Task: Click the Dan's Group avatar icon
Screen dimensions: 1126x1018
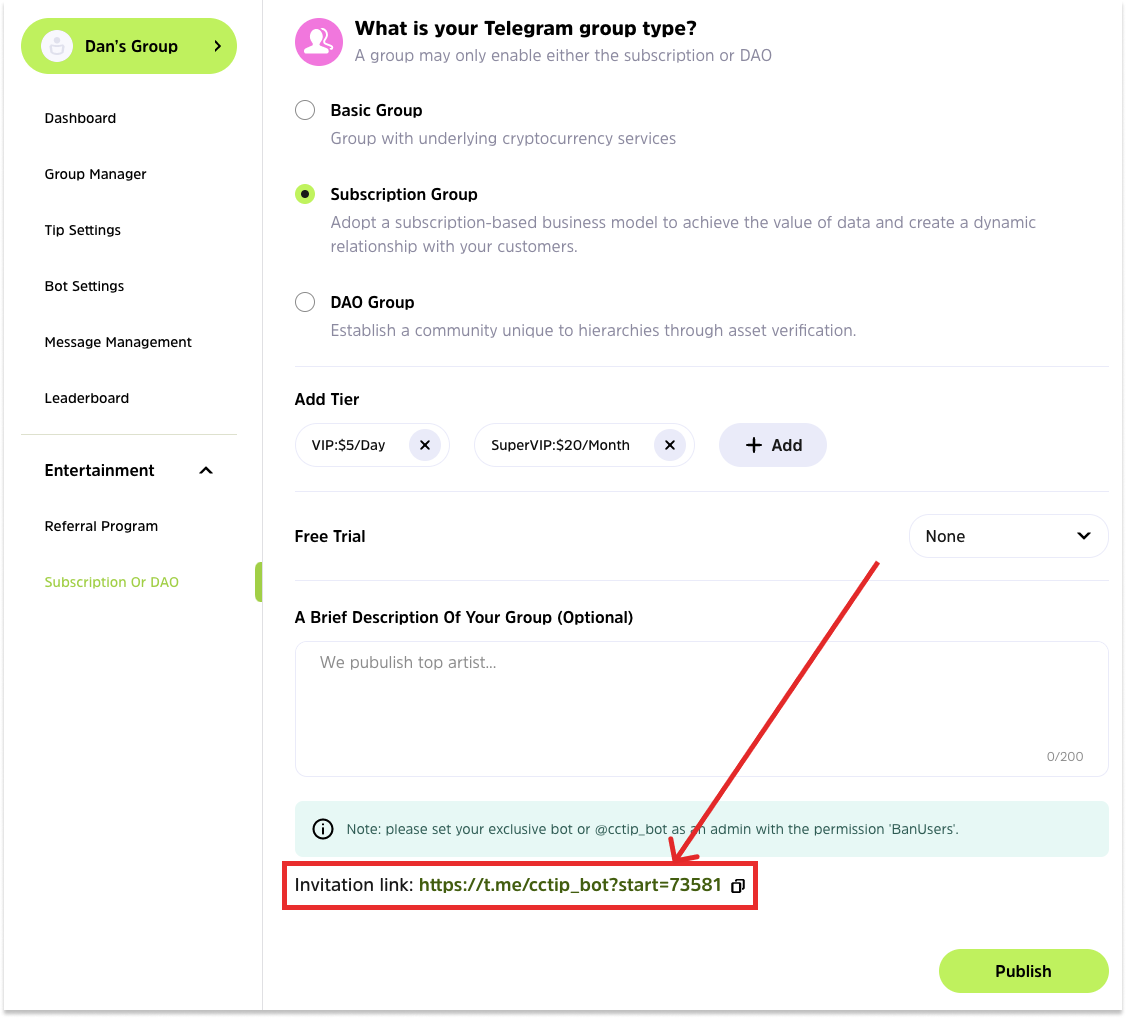Action: coord(58,46)
